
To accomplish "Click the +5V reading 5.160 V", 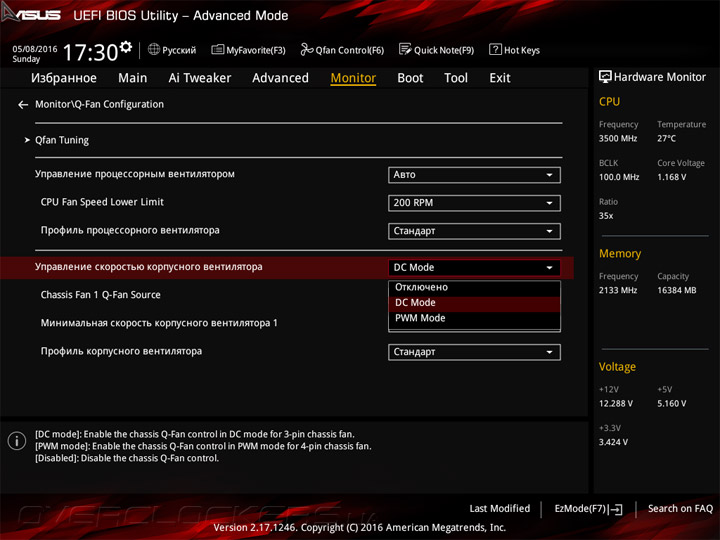I will [671, 404].
